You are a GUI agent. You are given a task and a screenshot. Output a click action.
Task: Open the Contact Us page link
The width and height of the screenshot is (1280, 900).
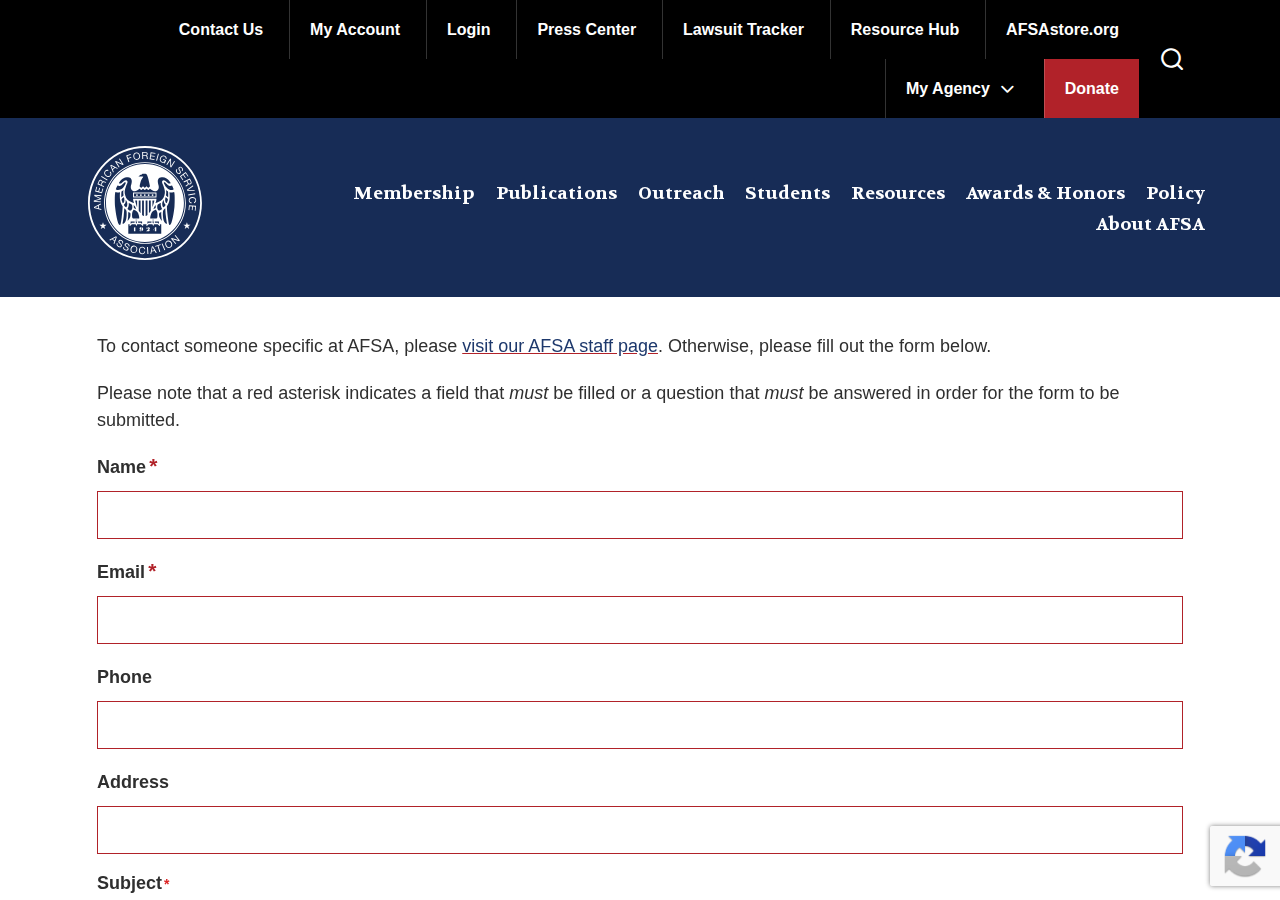pos(221,29)
